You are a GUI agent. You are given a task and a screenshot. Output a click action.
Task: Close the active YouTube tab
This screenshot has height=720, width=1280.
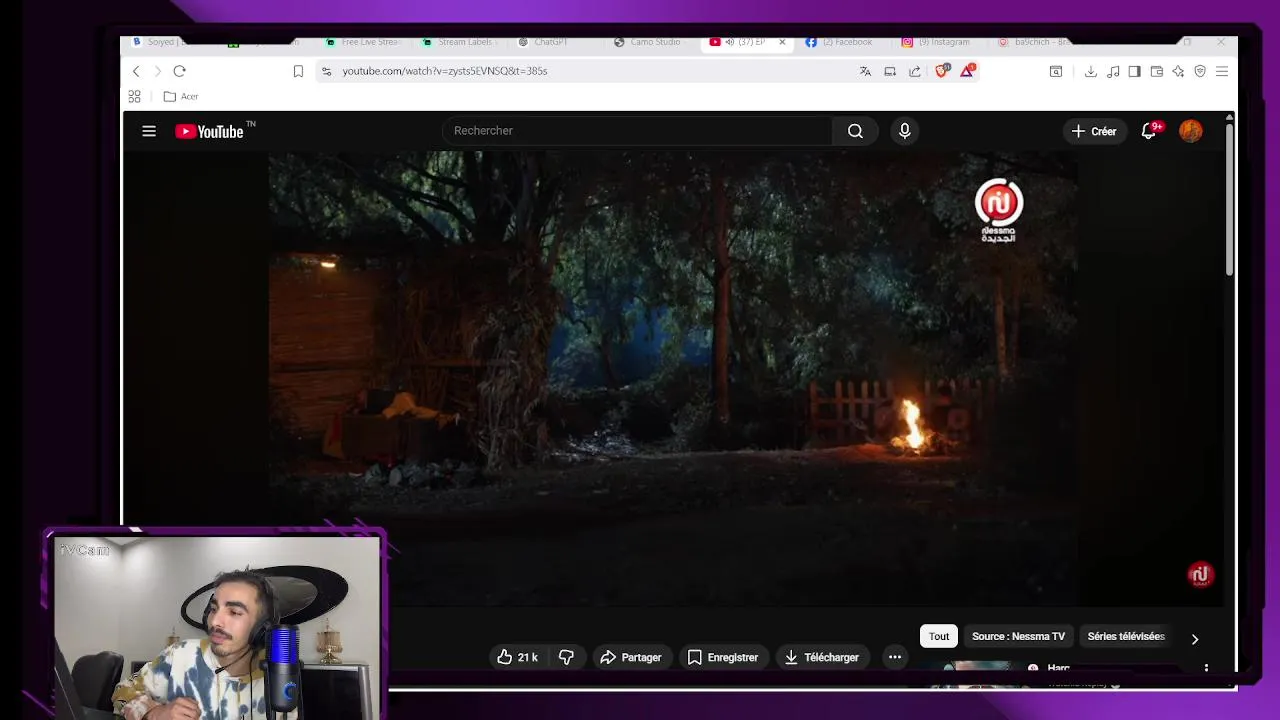pyautogui.click(x=782, y=42)
